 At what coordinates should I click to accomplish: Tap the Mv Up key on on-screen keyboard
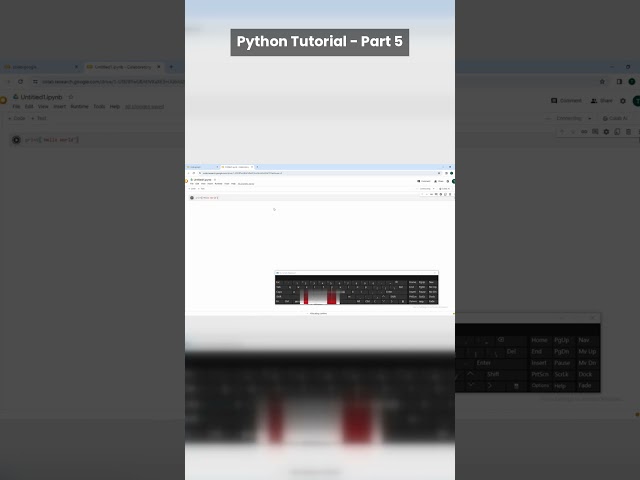pyautogui.click(x=587, y=351)
